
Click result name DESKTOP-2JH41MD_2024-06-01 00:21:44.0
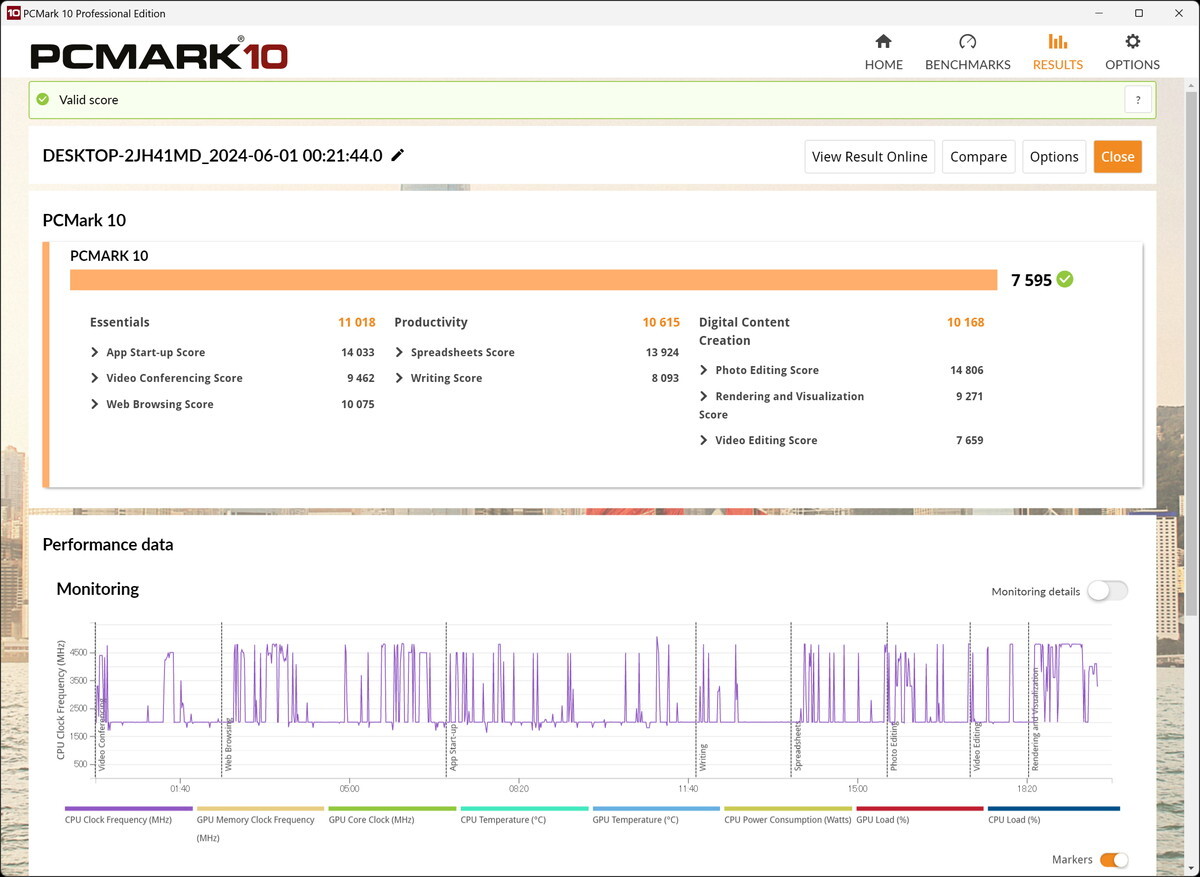point(213,155)
